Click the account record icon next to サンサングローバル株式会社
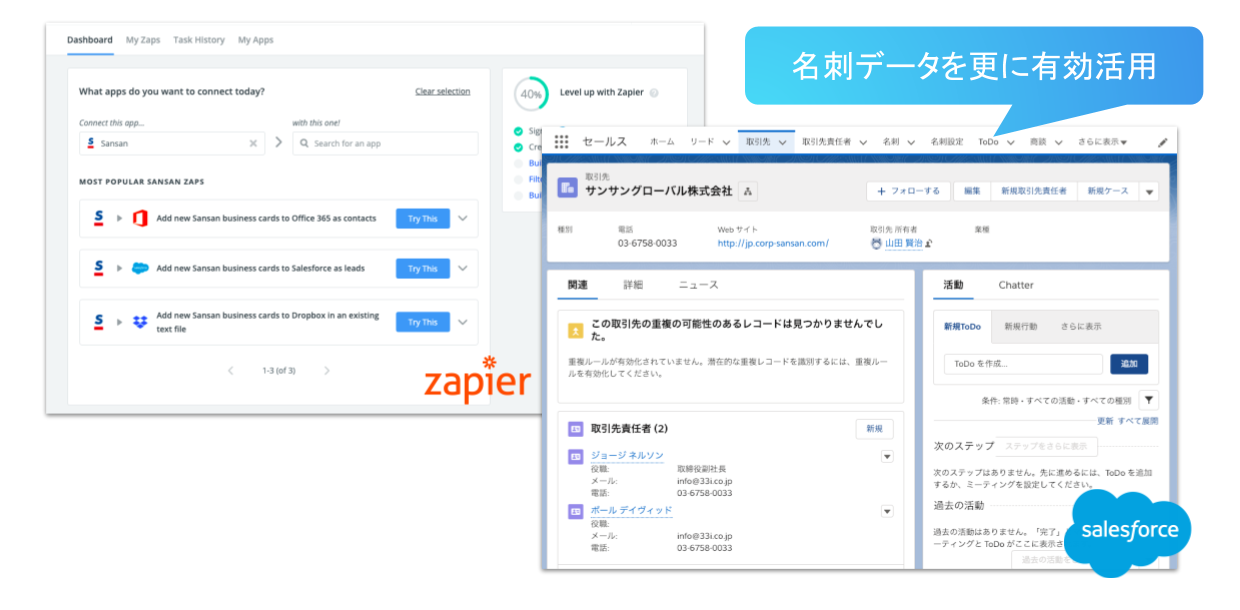 567,187
